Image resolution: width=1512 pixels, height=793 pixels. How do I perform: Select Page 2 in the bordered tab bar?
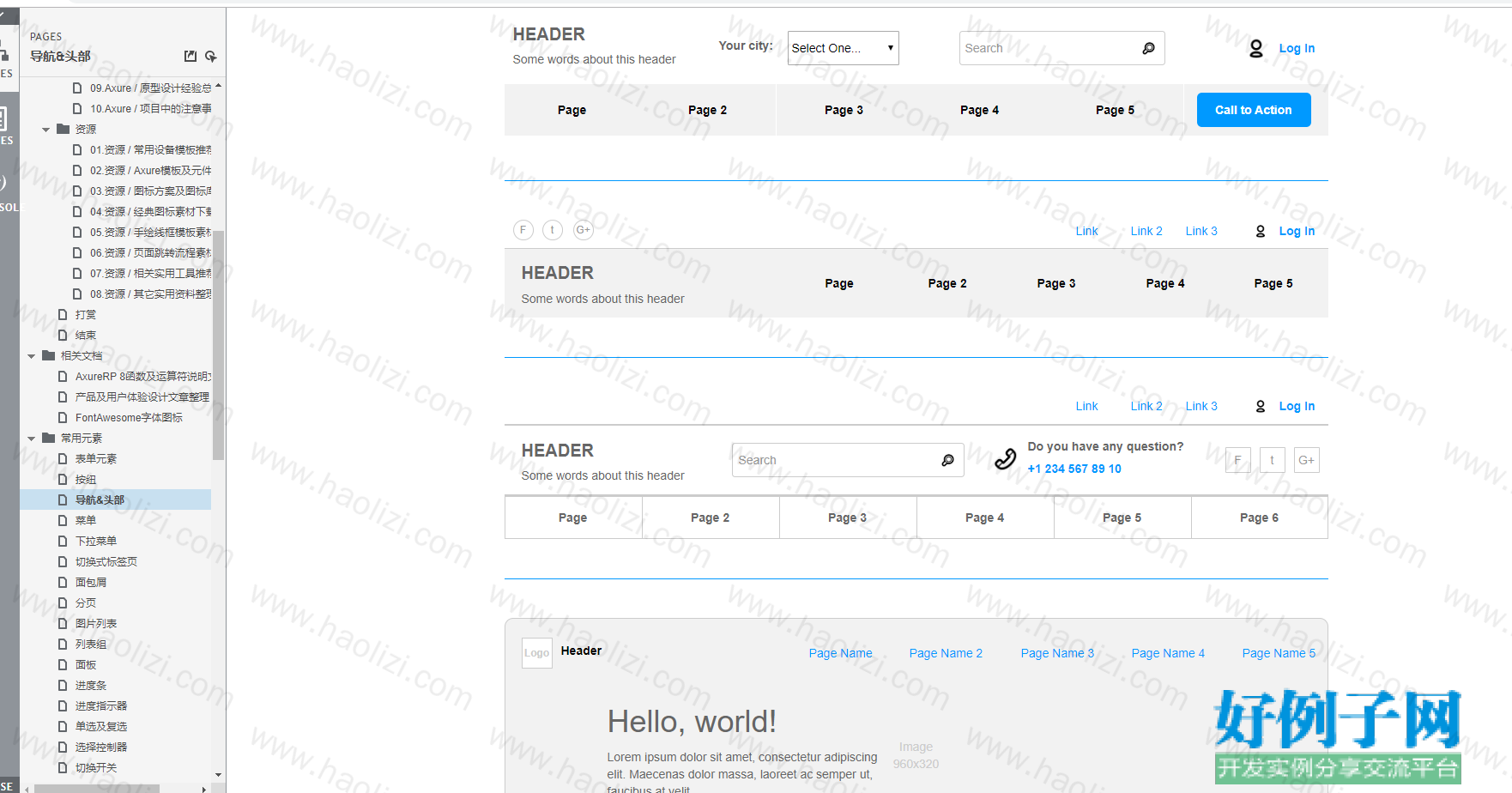tap(711, 518)
